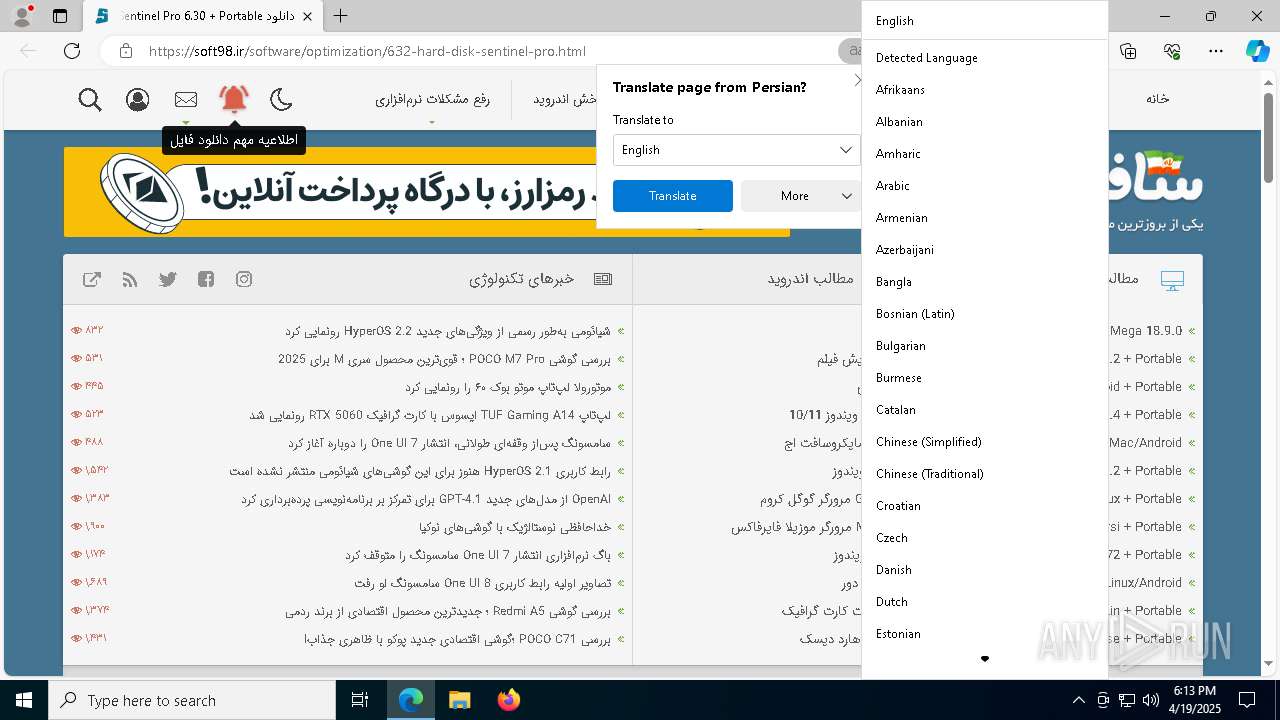The image size is (1280, 720).
Task: Open the Copilot sidebar icon
Action: (1258, 51)
